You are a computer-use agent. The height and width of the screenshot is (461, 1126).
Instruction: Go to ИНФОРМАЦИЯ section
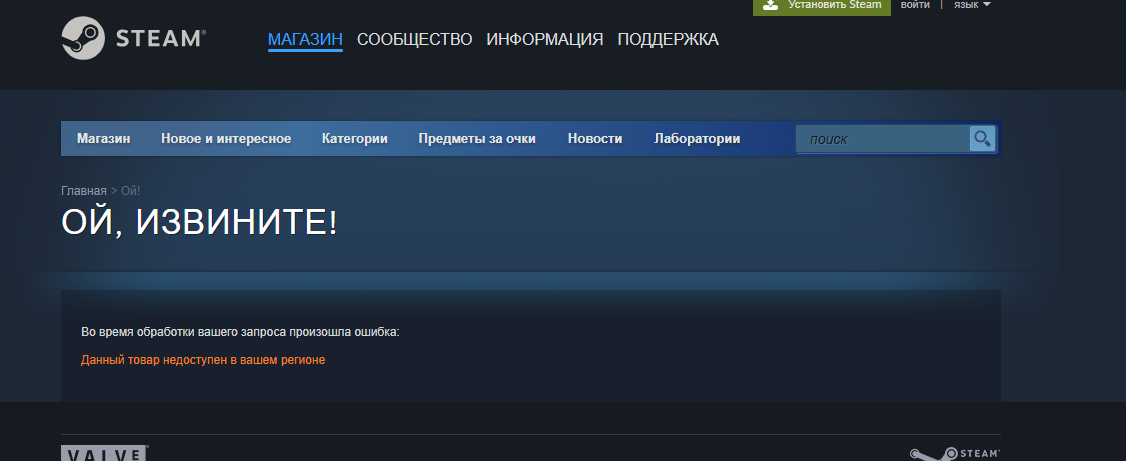(545, 39)
